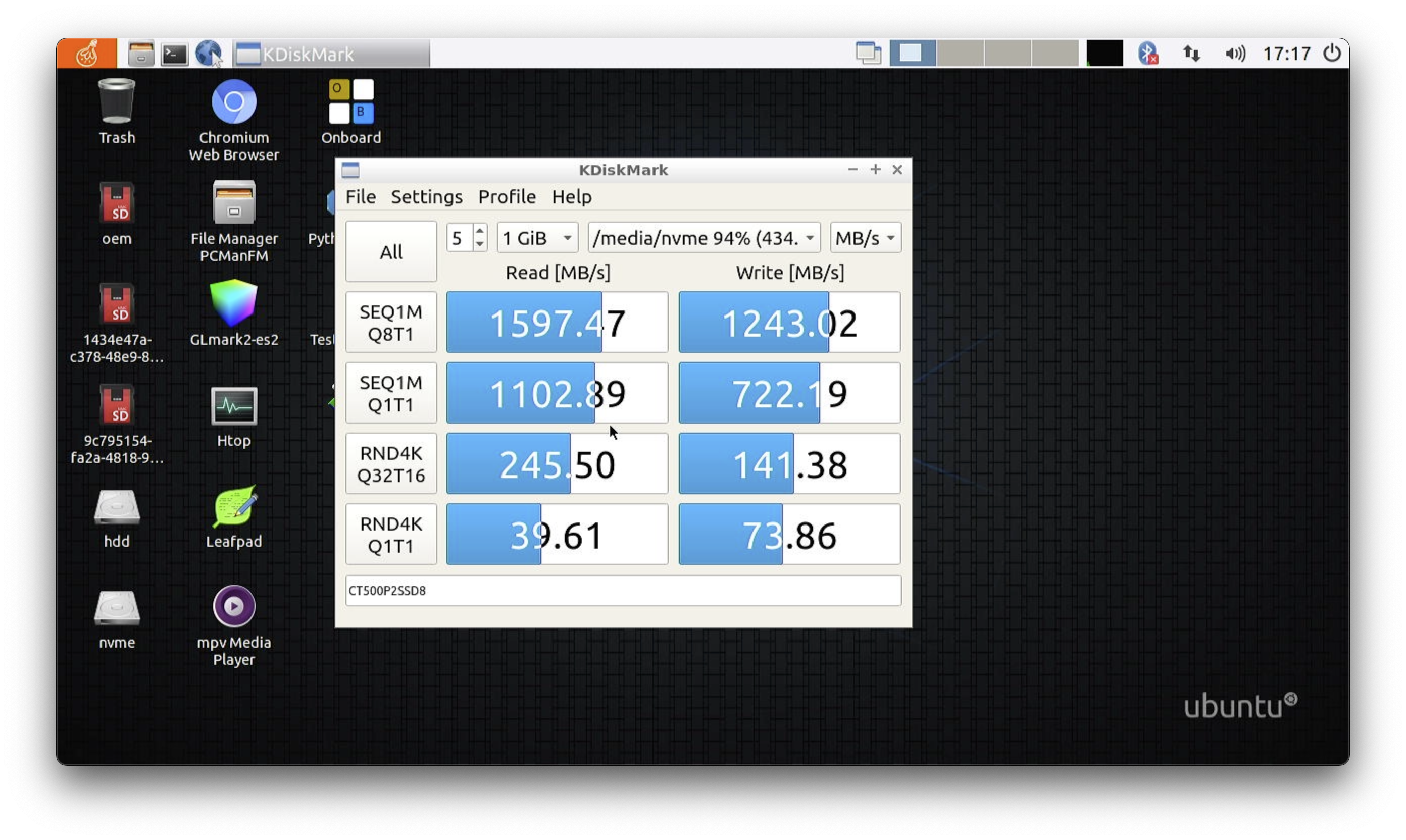
Task: Open the Trash desktop icon
Action: point(117,112)
